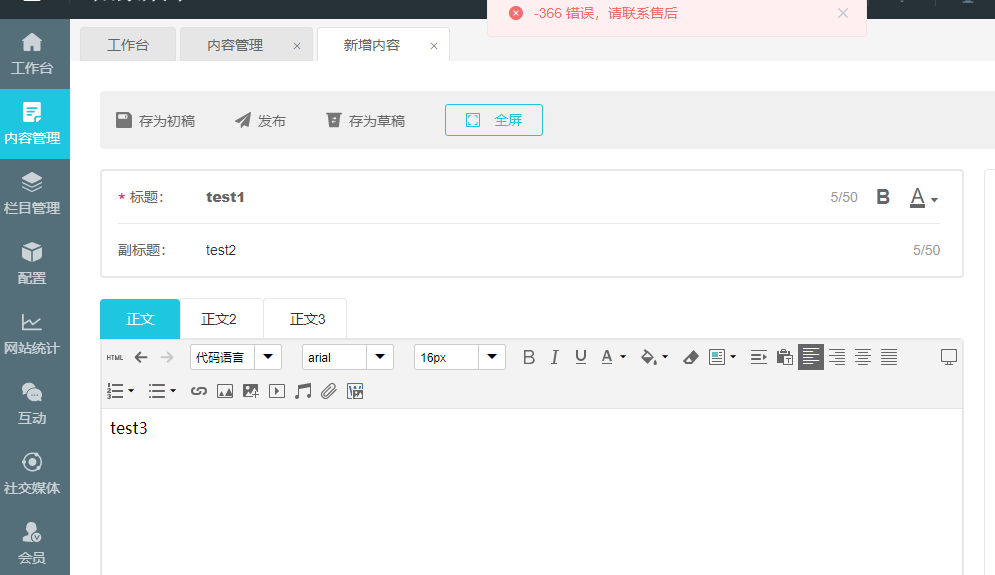
Task: Toggle underline formatting in editor toolbar
Action: (580, 357)
